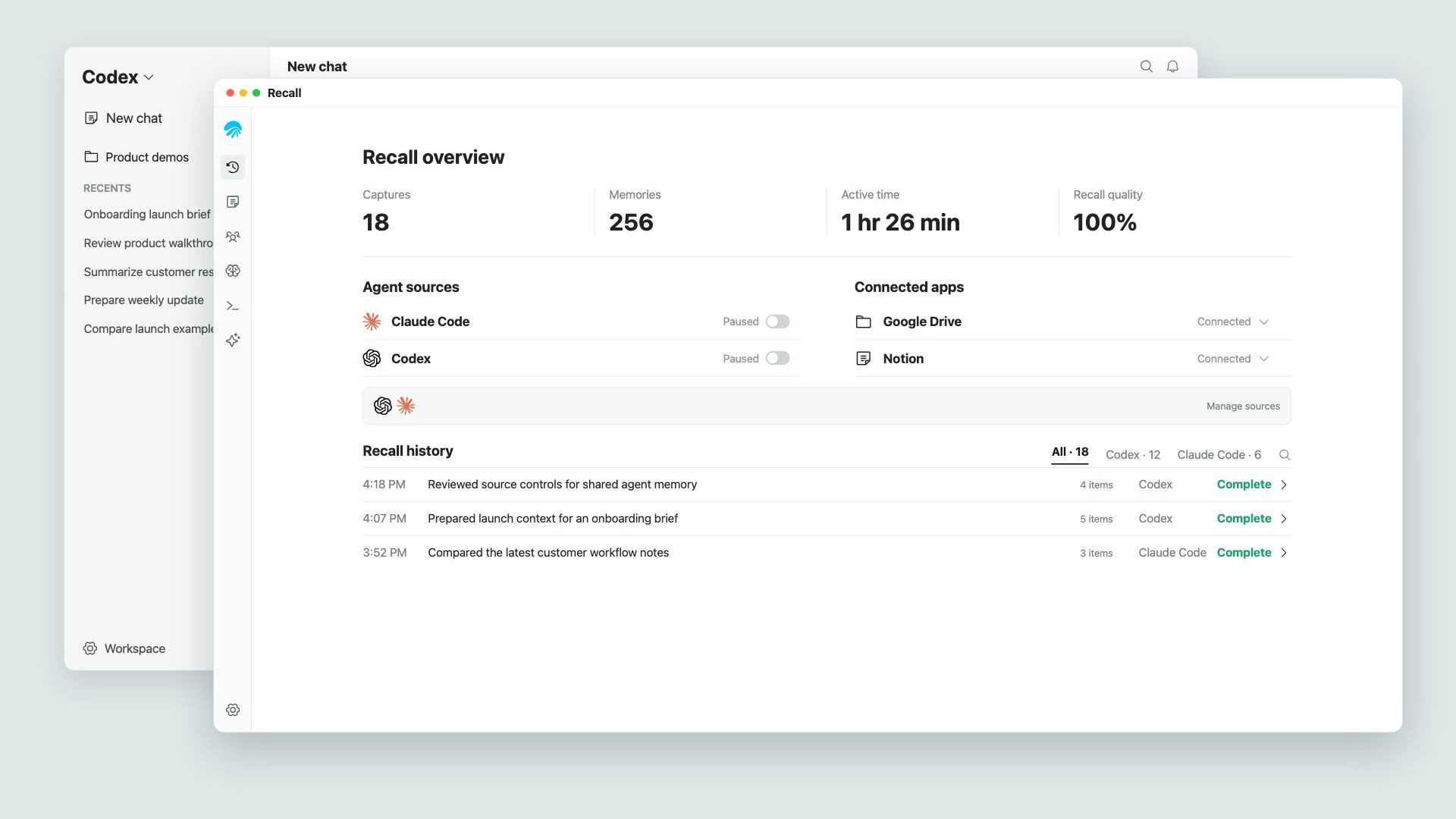Image resolution: width=1456 pixels, height=819 pixels.
Task: Expand the Google Drive Connected dropdown
Action: (x=1263, y=322)
